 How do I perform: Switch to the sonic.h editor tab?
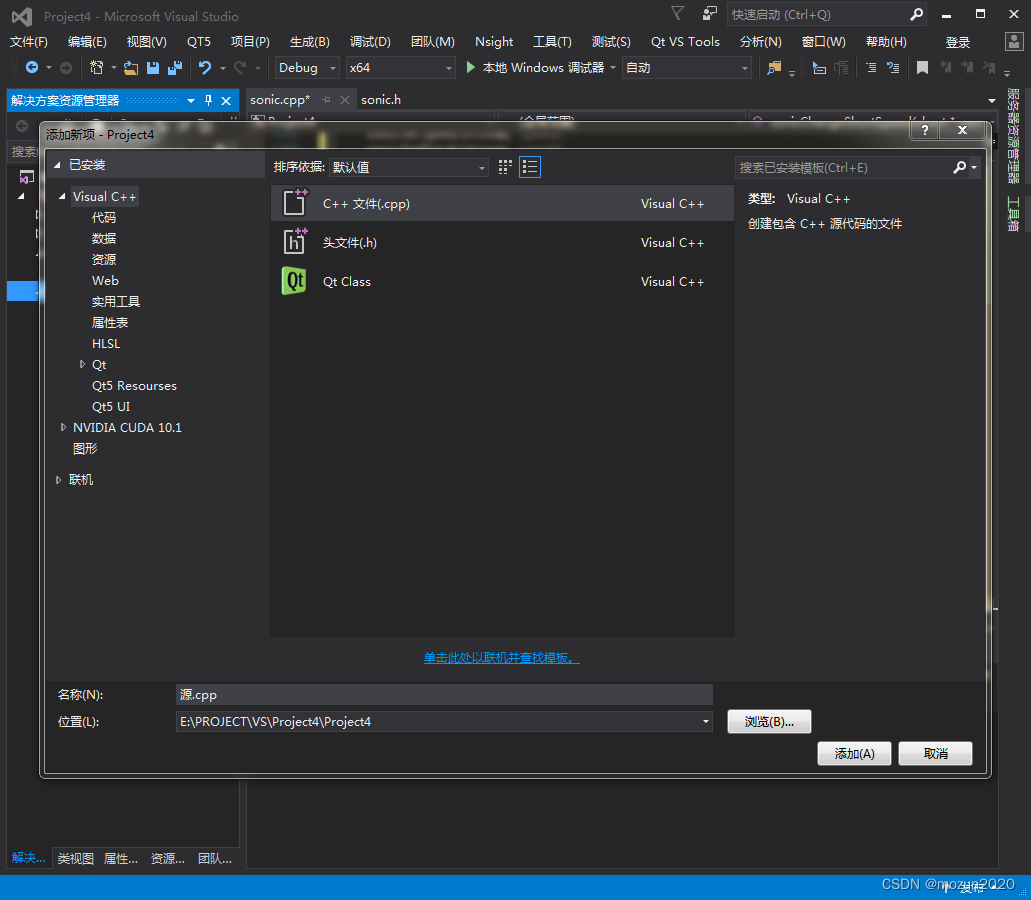pyautogui.click(x=381, y=100)
